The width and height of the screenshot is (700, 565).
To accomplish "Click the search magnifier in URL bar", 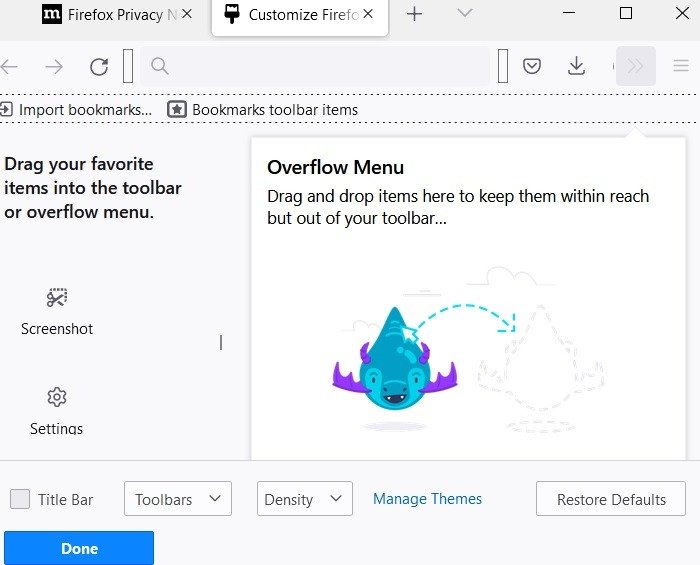I will tap(159, 66).
